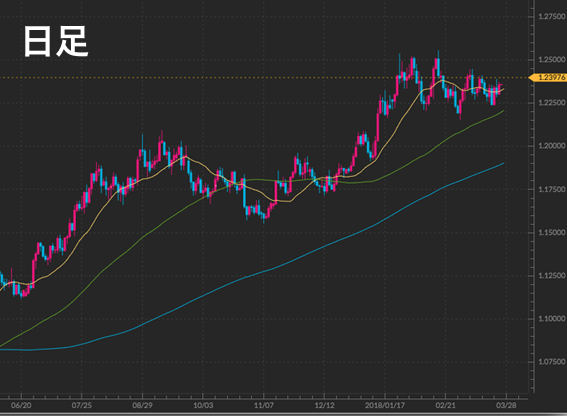Click the 07/25 date axis marker
This screenshot has width=567, height=416.
coord(82,405)
